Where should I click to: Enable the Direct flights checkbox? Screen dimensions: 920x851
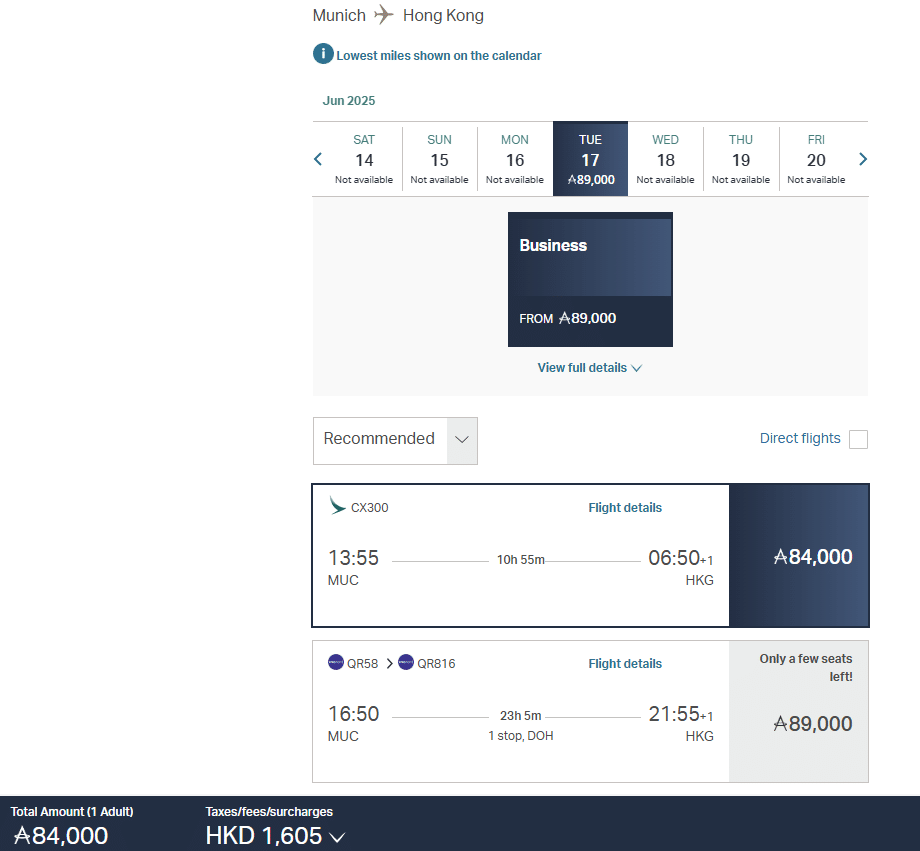click(x=858, y=439)
